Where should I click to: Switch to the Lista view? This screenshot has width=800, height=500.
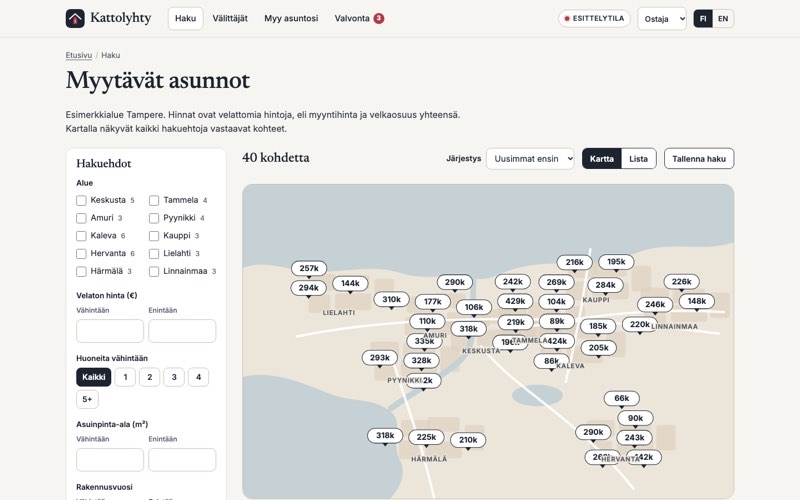[x=638, y=159]
